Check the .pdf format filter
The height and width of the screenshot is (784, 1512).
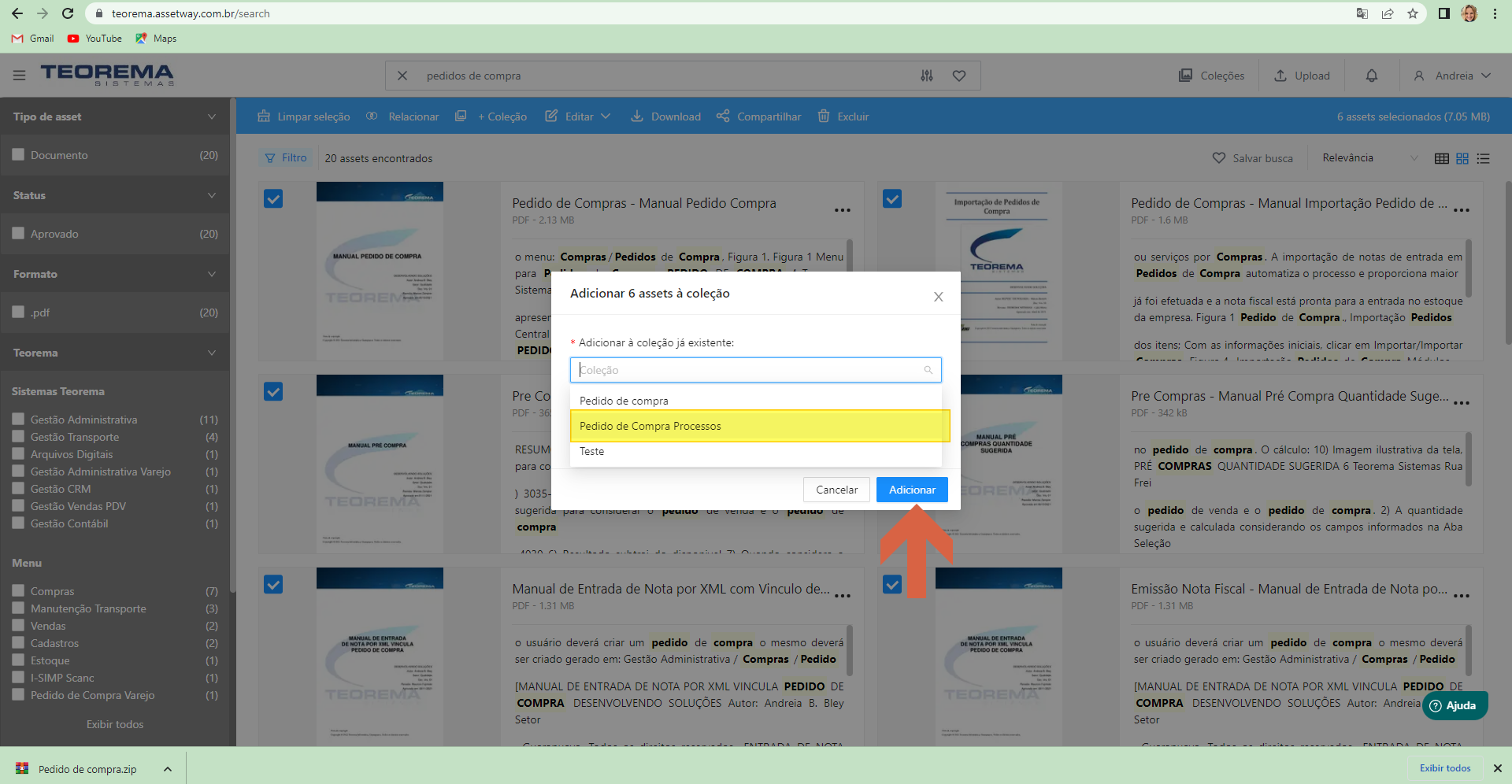pos(18,312)
